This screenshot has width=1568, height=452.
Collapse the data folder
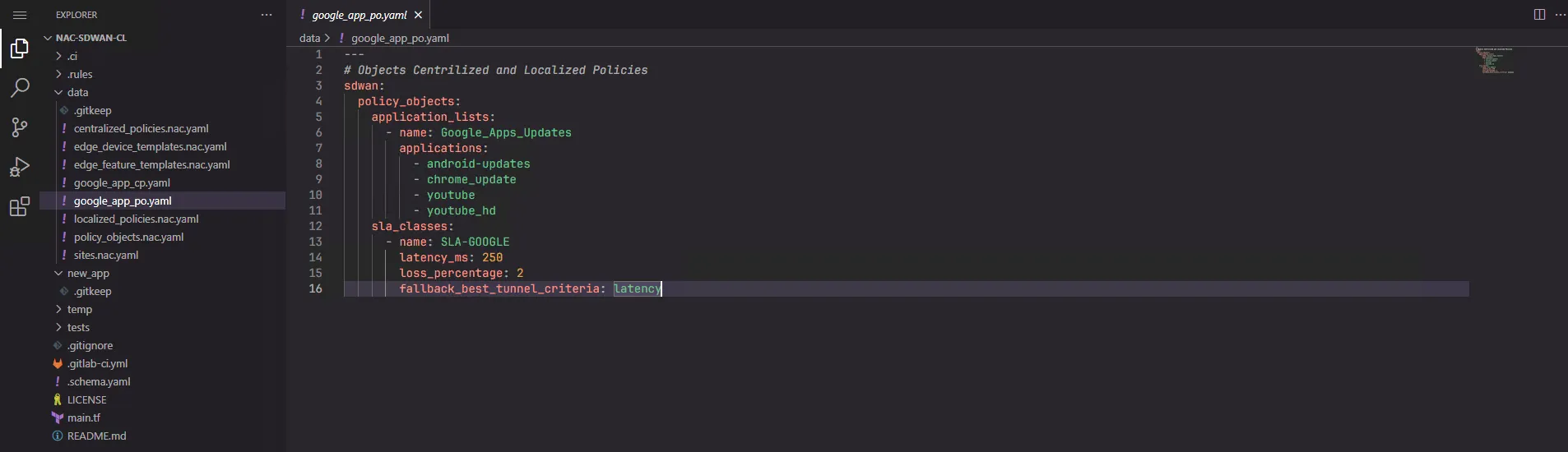point(77,92)
